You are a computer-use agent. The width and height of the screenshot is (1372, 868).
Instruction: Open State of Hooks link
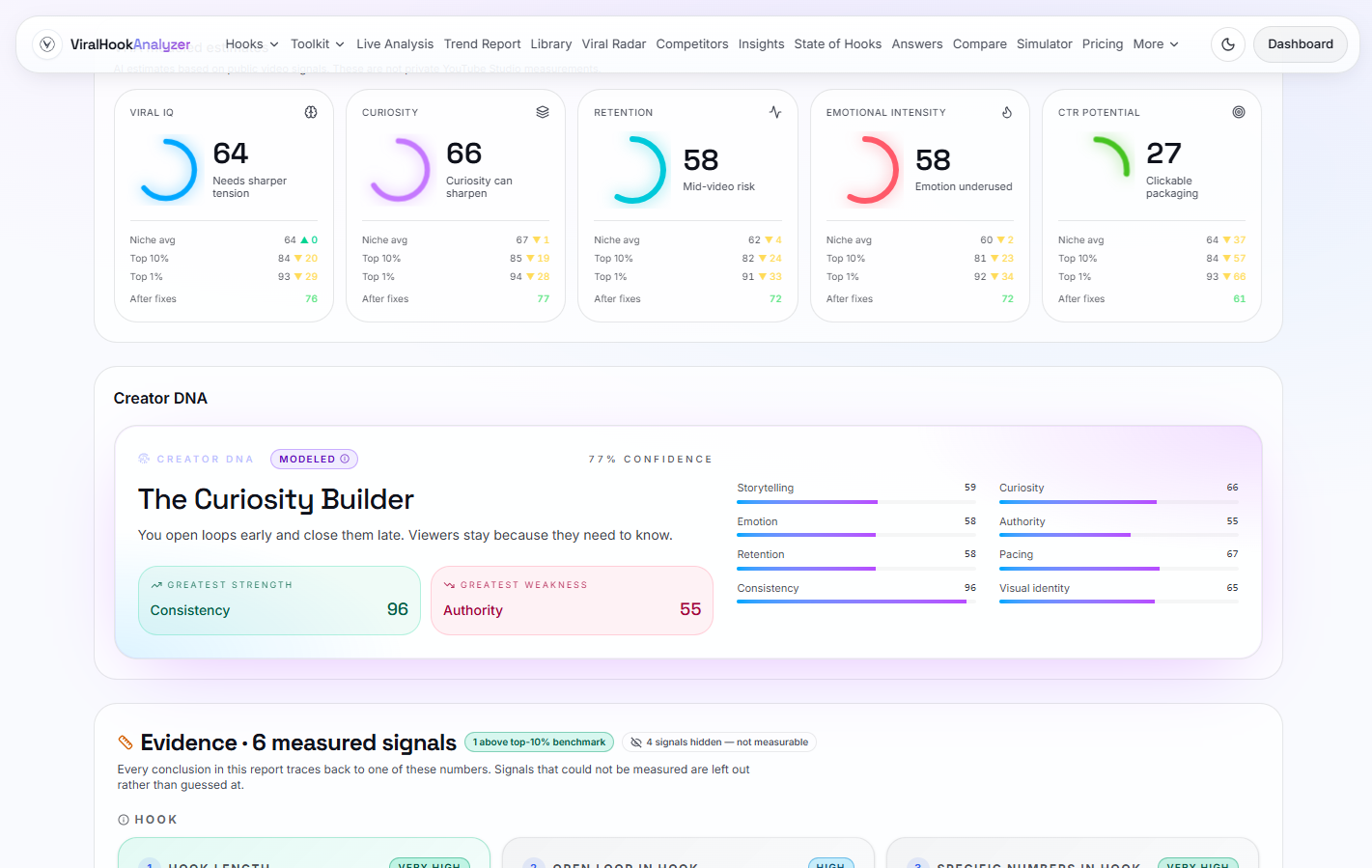[837, 44]
